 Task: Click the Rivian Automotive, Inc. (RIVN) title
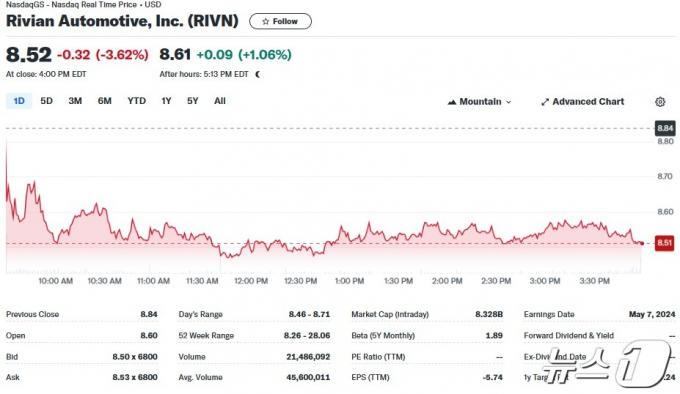point(122,21)
